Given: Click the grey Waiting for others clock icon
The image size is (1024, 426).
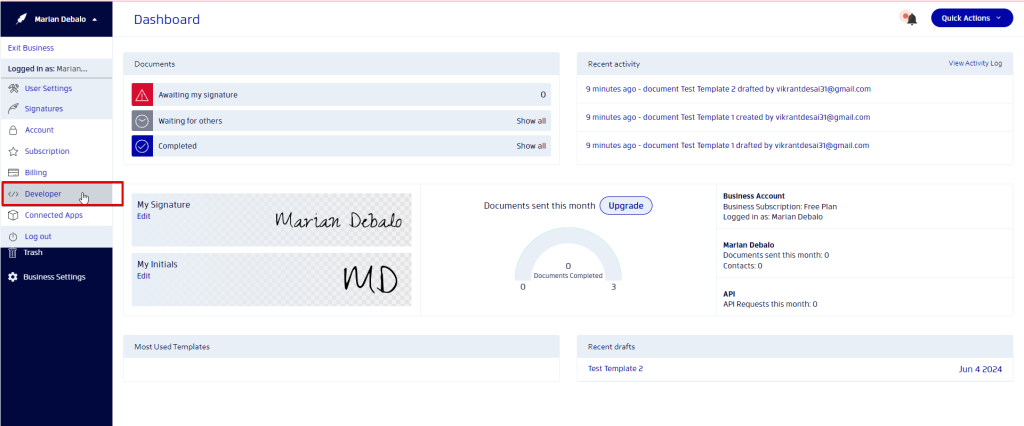Looking at the screenshot, I should coord(142,121).
